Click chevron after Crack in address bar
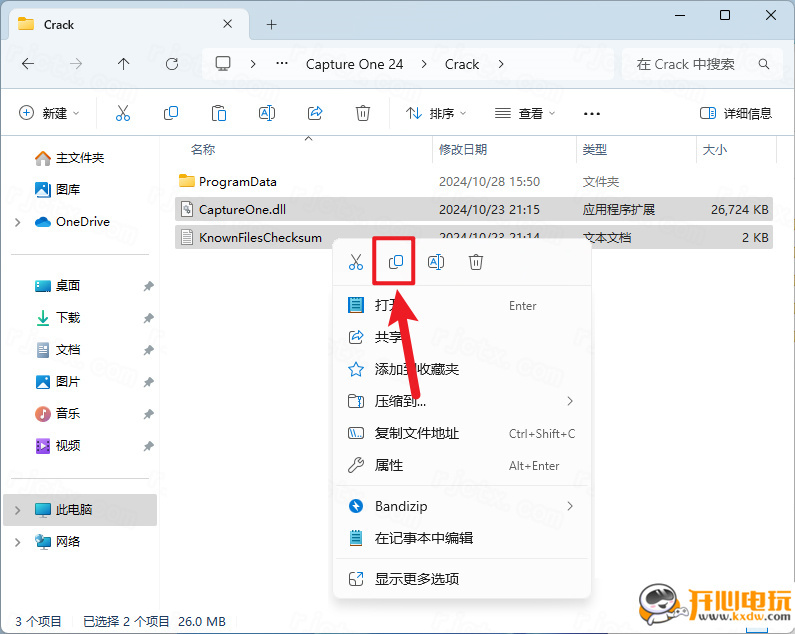This screenshot has width=795, height=634. click(501, 64)
